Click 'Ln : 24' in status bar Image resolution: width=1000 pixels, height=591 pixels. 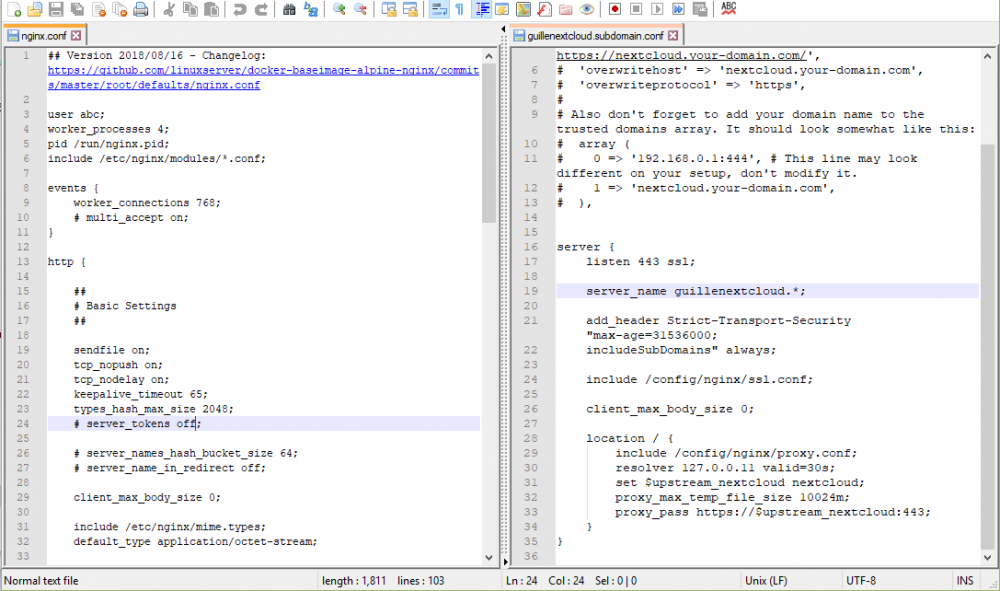point(522,581)
